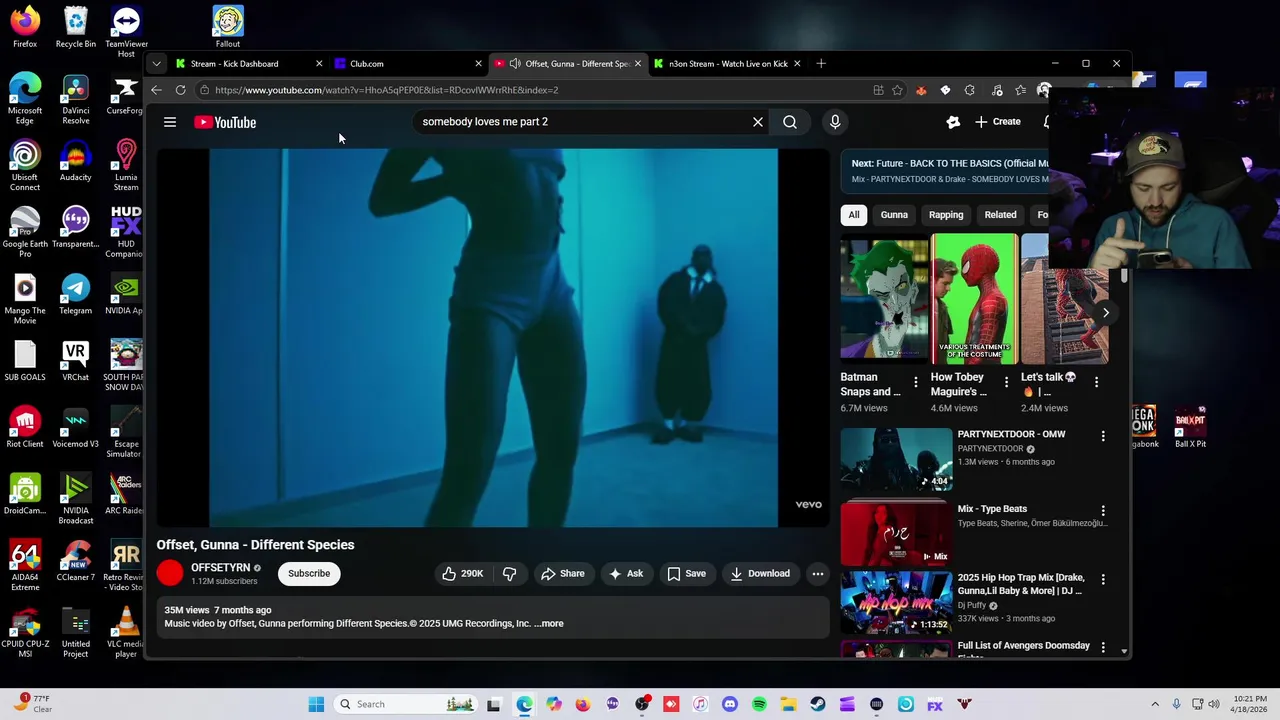Viewport: 1280px width, 720px height.
Task: Bookmark this page with star icon
Action: click(x=898, y=90)
